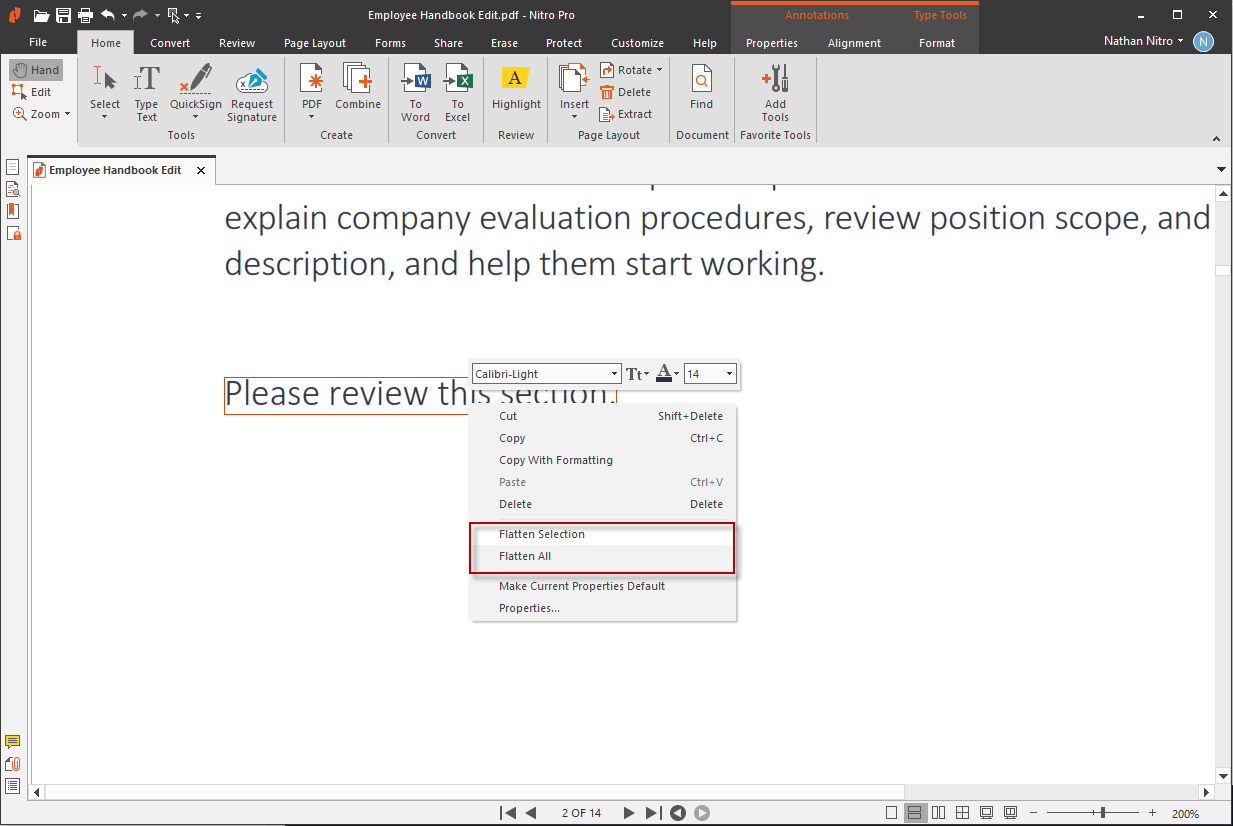Viewport: 1233px width, 826px height.
Task: Convert document To Excel
Action: pyautogui.click(x=457, y=80)
